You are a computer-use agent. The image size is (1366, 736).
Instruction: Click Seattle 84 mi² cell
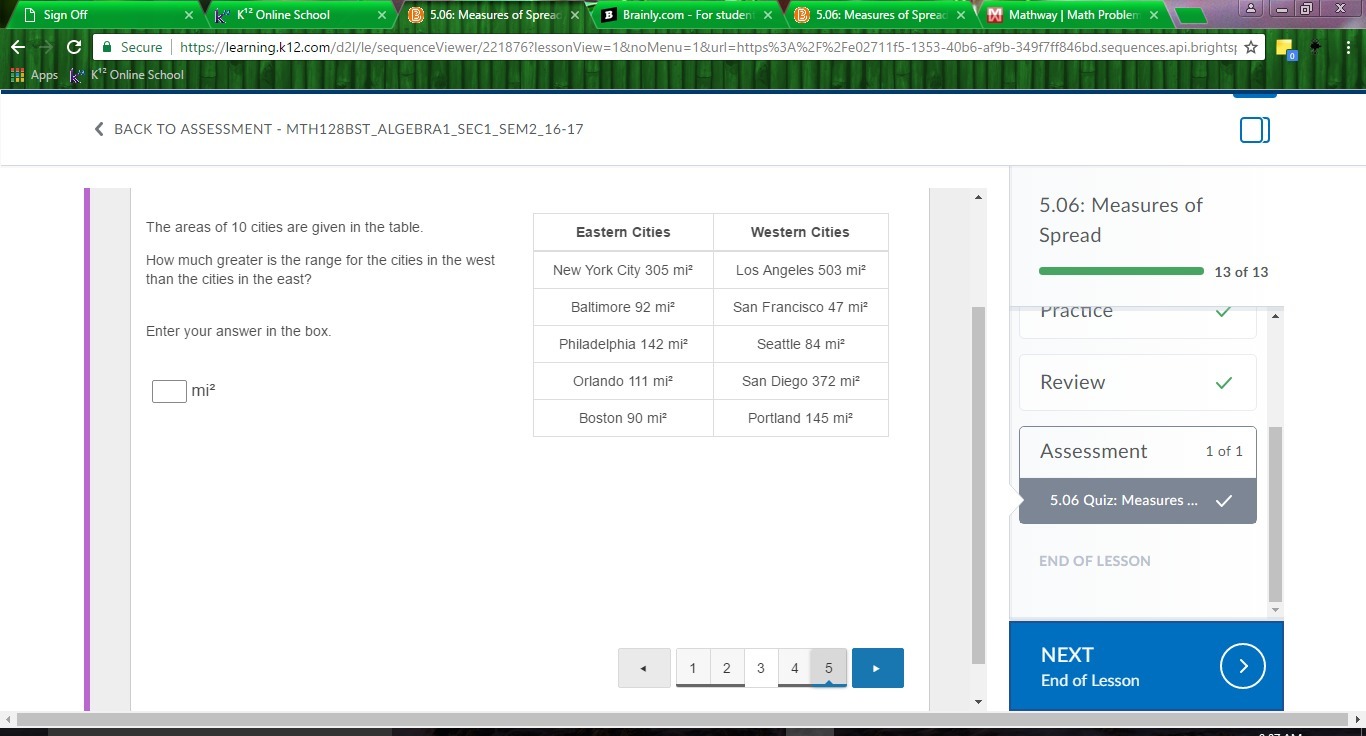pos(800,344)
